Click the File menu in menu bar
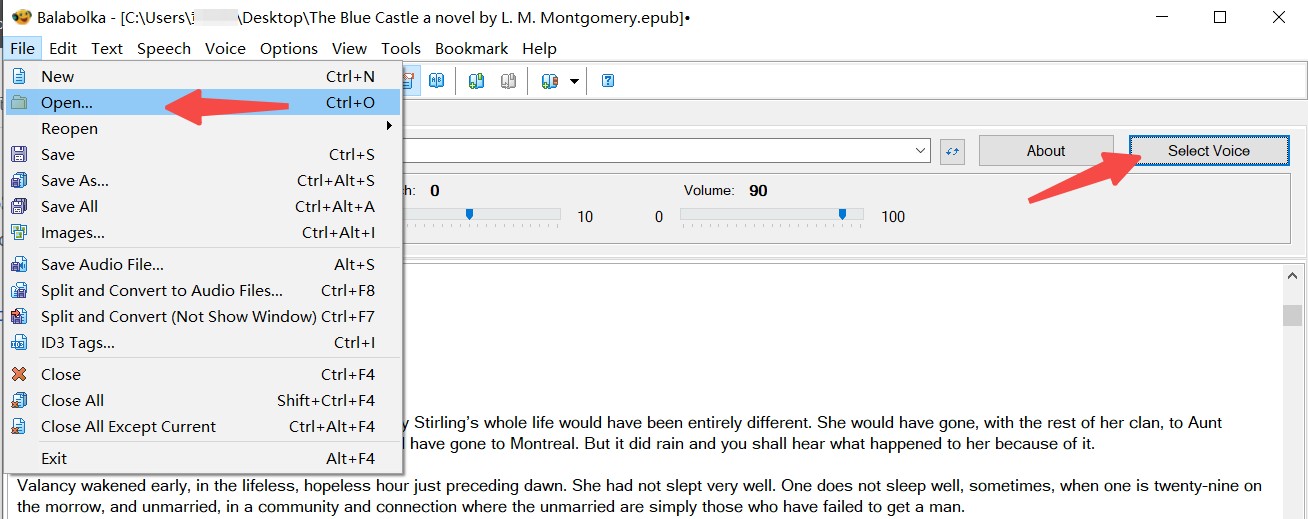 click(23, 48)
